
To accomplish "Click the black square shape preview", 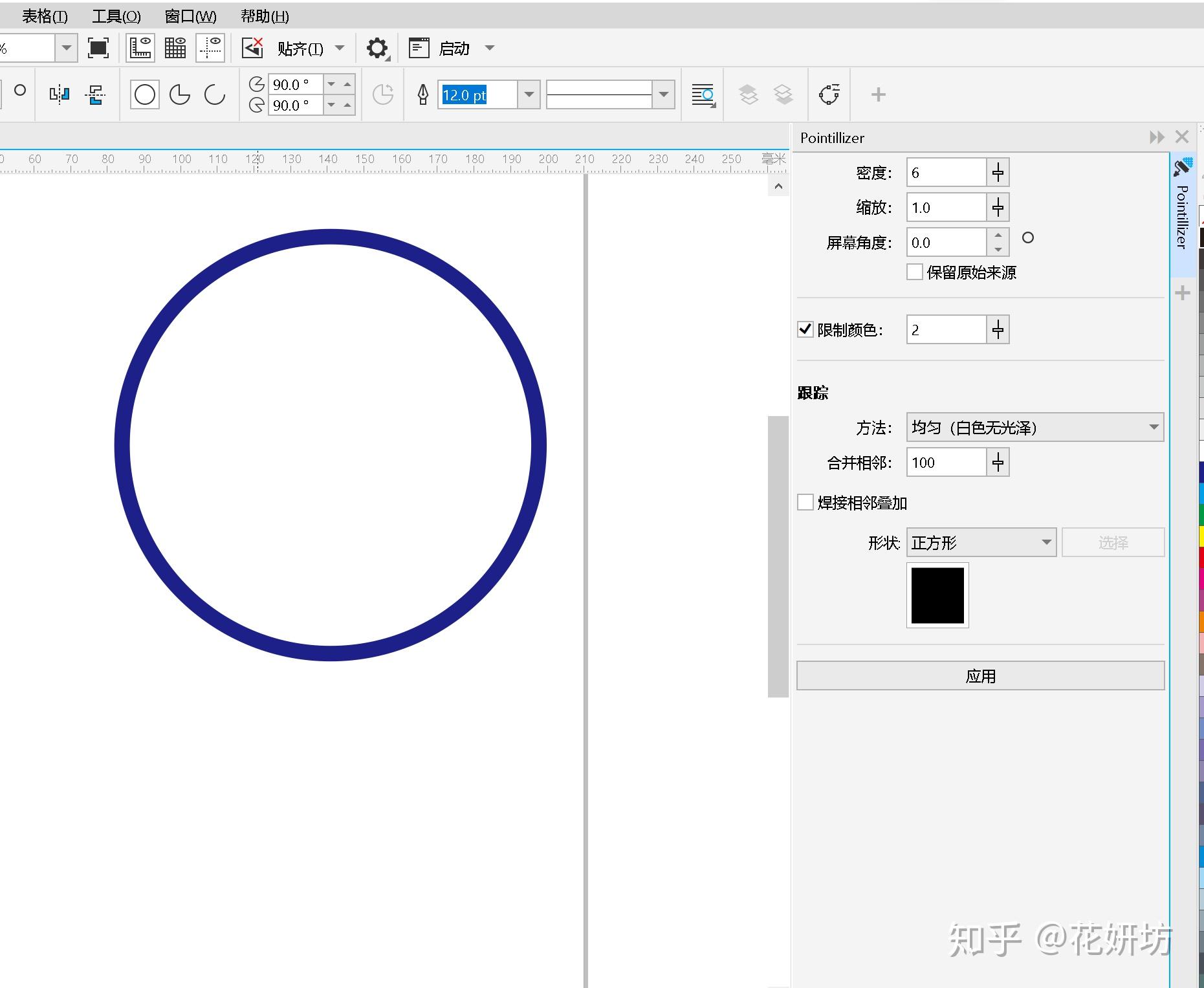I will [937, 595].
